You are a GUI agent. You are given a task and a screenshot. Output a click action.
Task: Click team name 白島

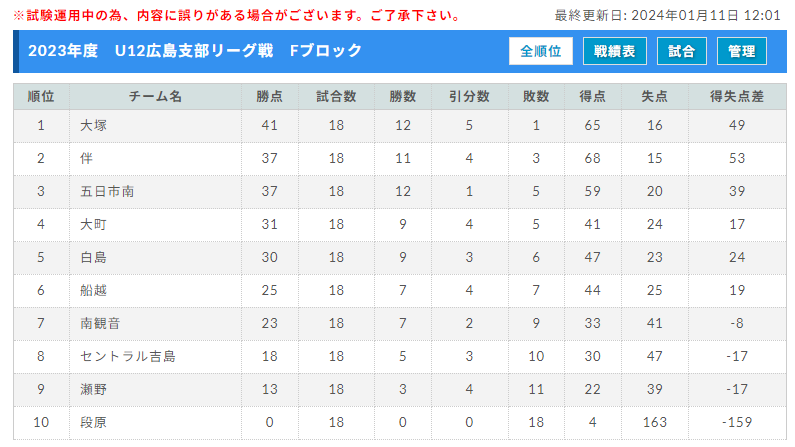click(93, 257)
